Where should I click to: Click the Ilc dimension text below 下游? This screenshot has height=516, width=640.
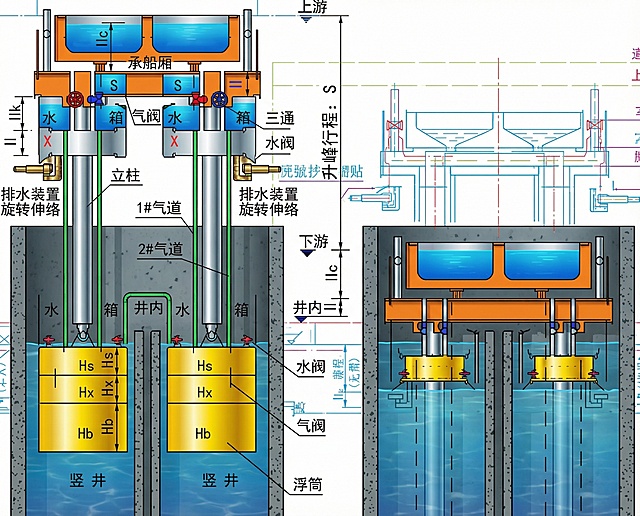[332, 272]
